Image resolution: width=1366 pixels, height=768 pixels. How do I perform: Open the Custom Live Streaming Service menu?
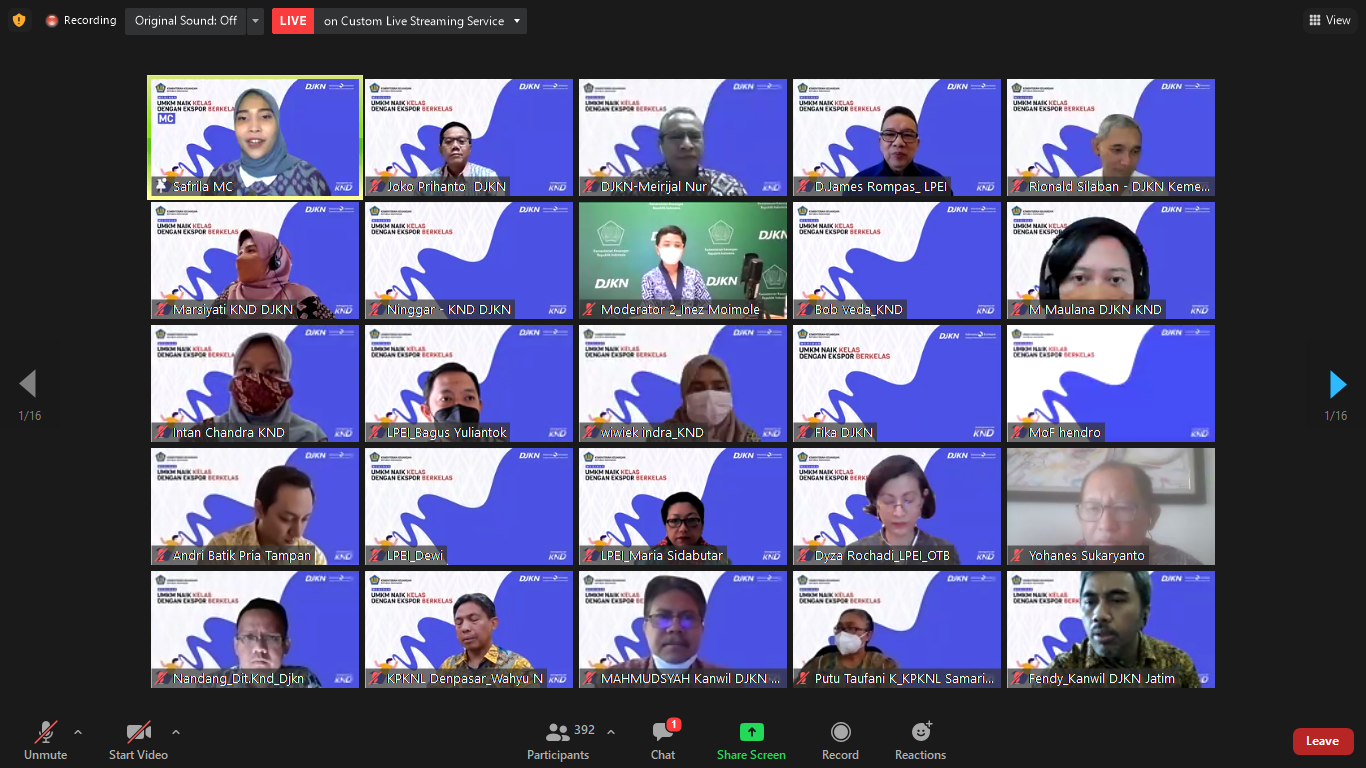422,21
